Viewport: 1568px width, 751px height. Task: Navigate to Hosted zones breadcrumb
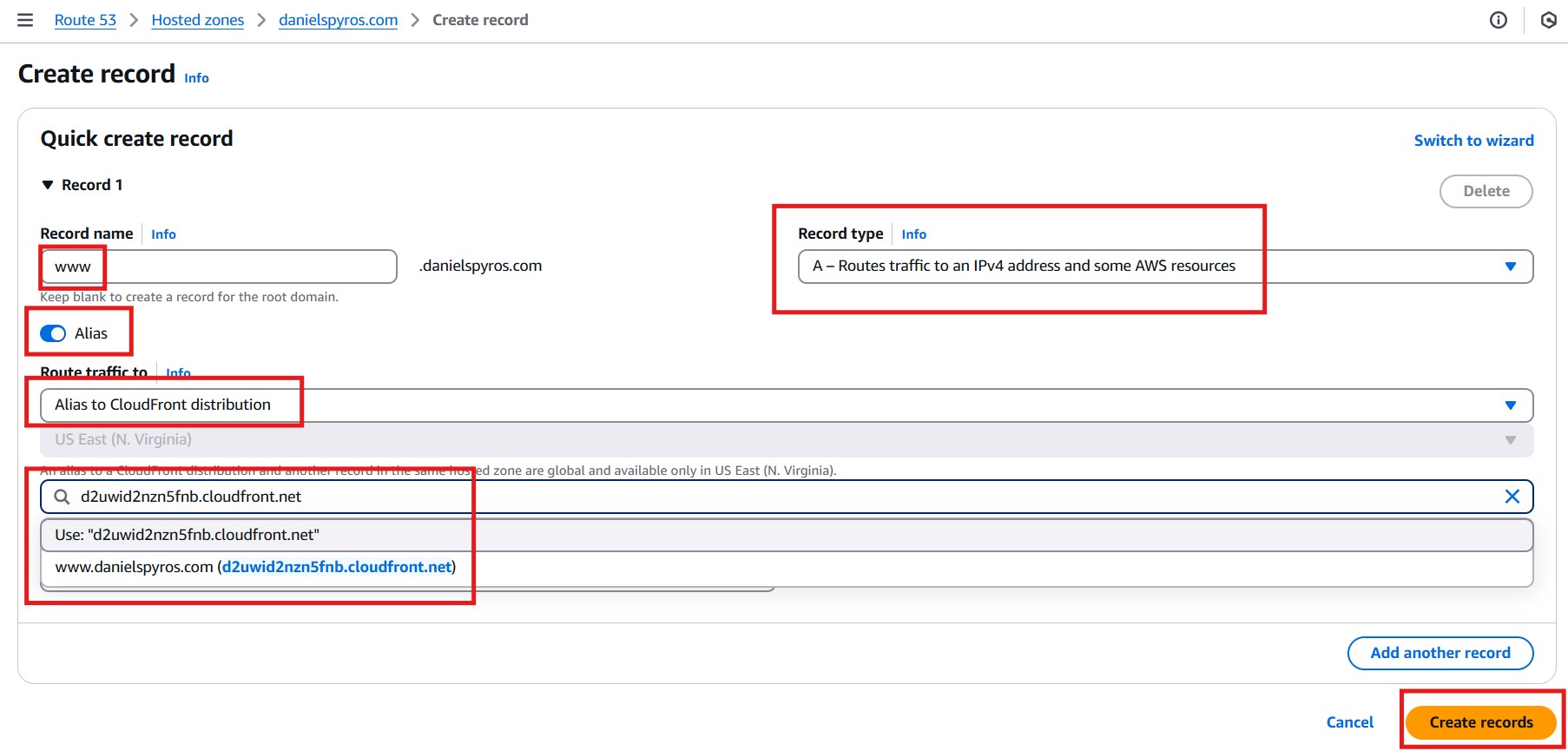pos(197,20)
